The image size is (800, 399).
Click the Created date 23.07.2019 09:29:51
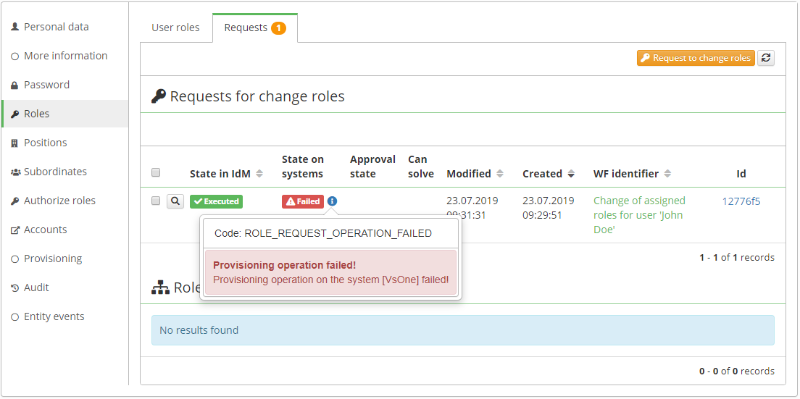click(548, 208)
